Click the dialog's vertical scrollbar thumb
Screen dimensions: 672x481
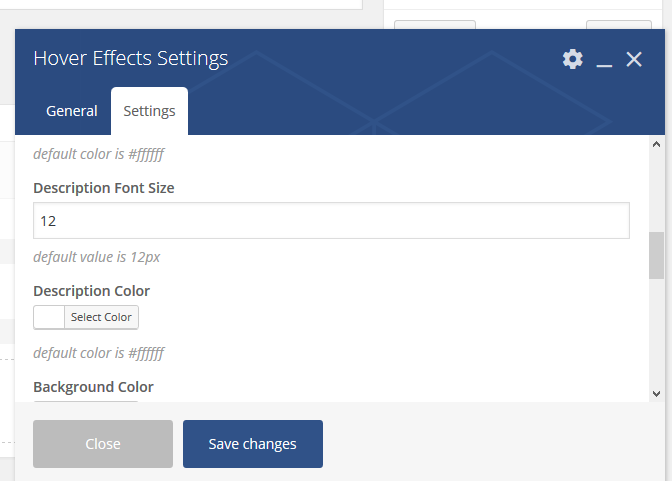click(x=656, y=256)
